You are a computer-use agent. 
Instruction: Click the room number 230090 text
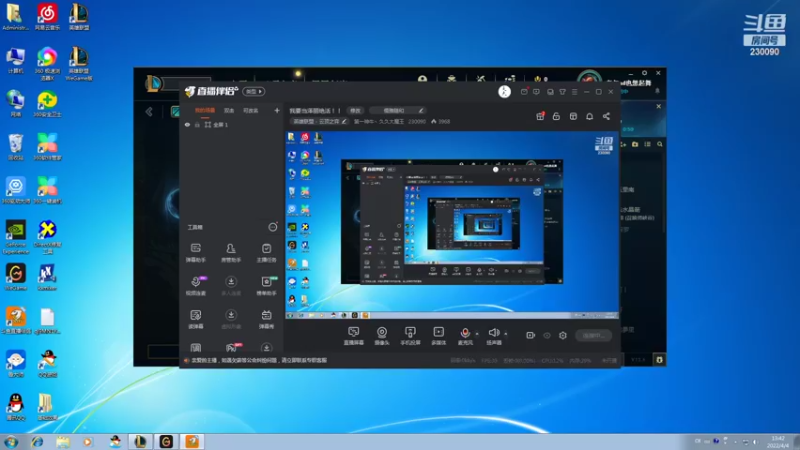coord(417,121)
